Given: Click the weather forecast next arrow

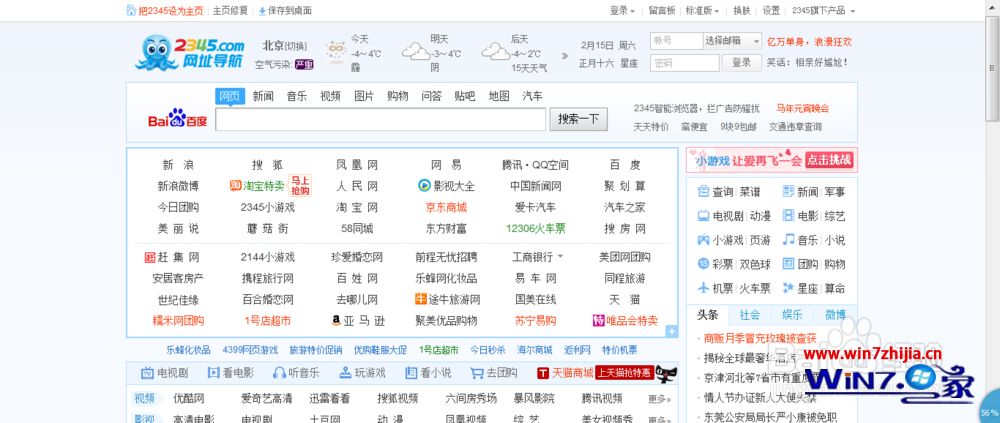Looking at the screenshot, I should (x=564, y=56).
